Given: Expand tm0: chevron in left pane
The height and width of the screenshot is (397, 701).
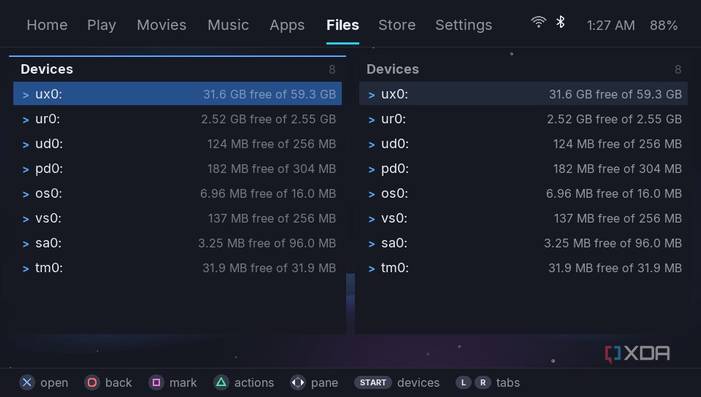Looking at the screenshot, I should 26,269.
